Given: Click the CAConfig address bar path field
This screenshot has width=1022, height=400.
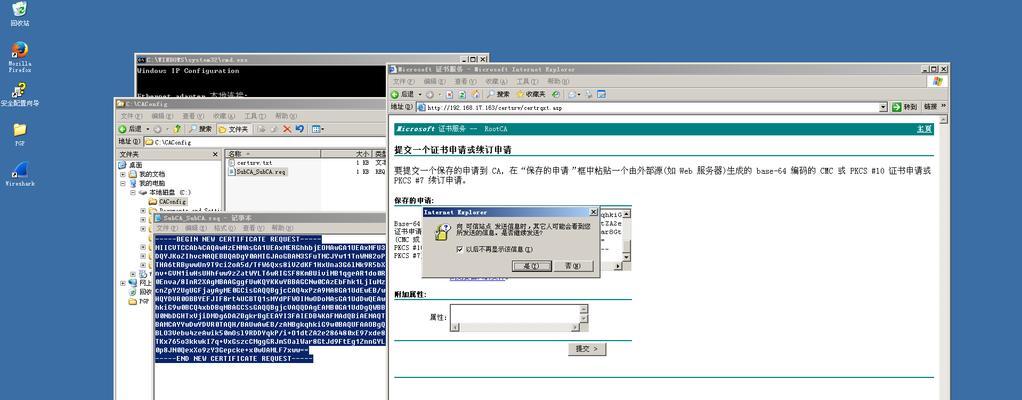Looking at the screenshot, I should coord(265,141).
